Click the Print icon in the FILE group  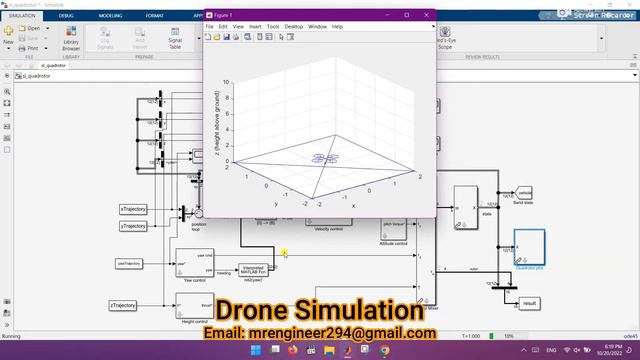point(22,48)
